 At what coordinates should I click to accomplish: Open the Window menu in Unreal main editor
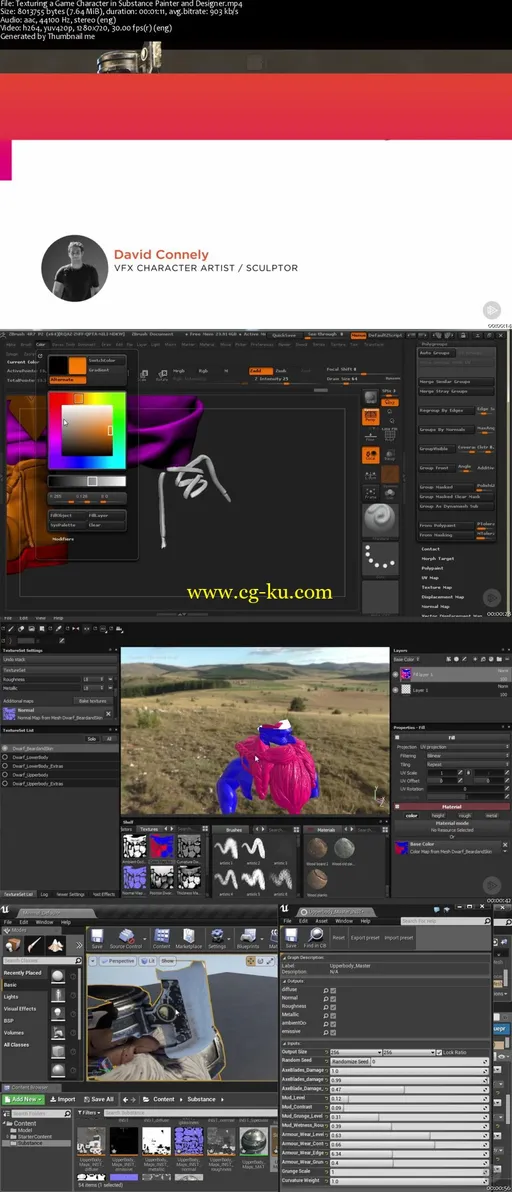tap(44, 921)
